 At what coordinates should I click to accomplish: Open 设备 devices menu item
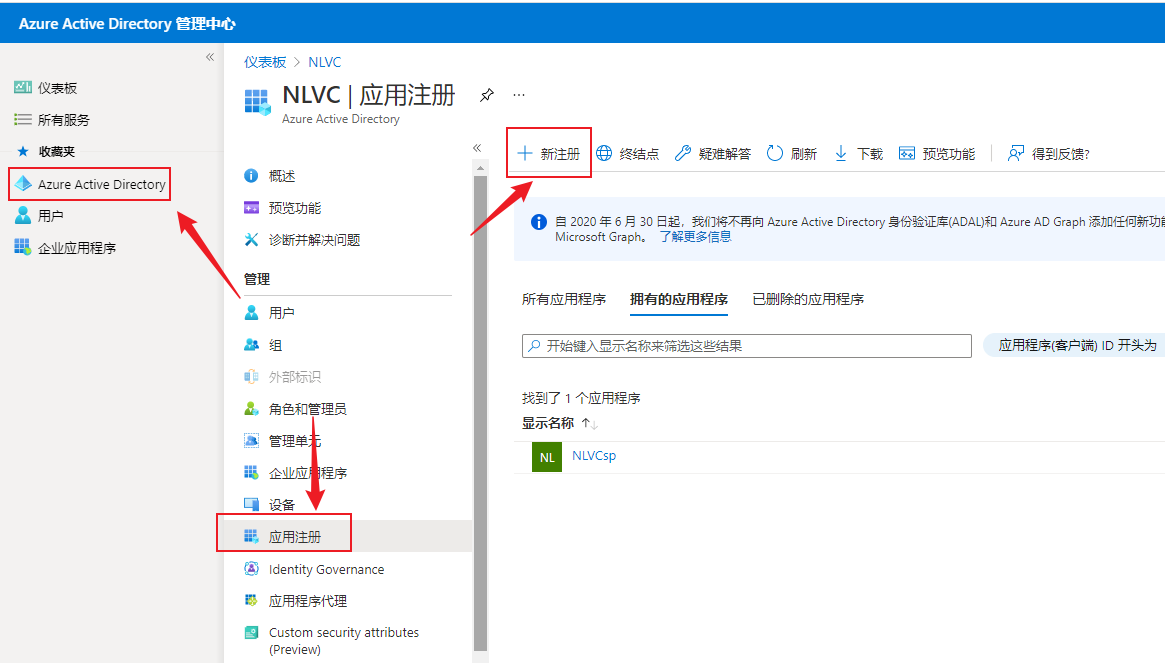269,505
